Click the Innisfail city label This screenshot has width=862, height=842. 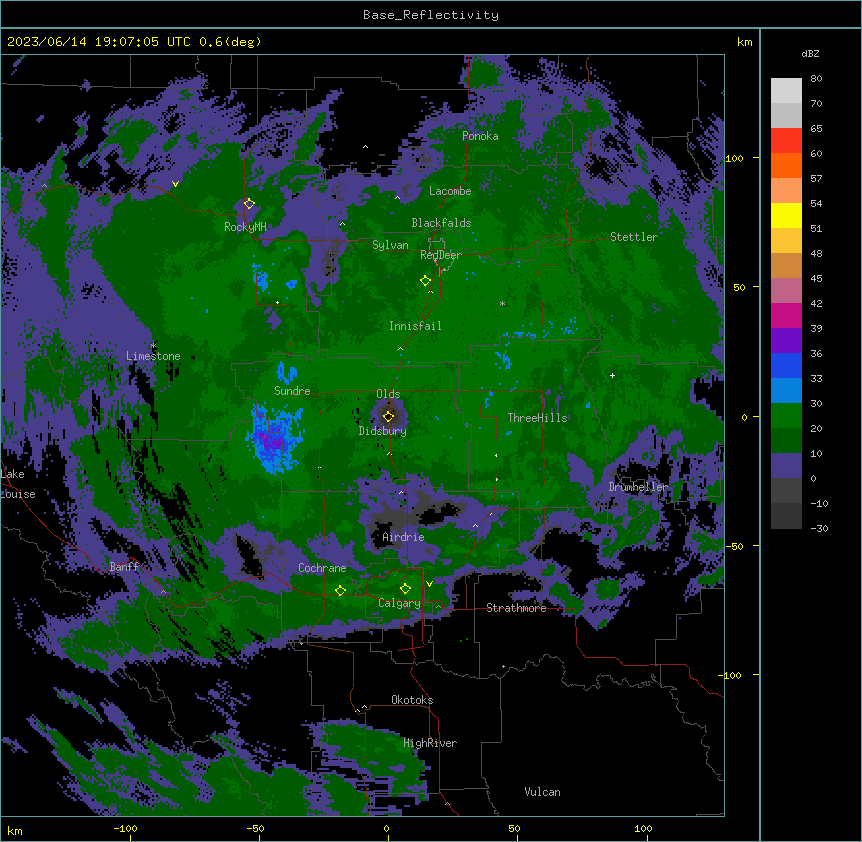415,326
